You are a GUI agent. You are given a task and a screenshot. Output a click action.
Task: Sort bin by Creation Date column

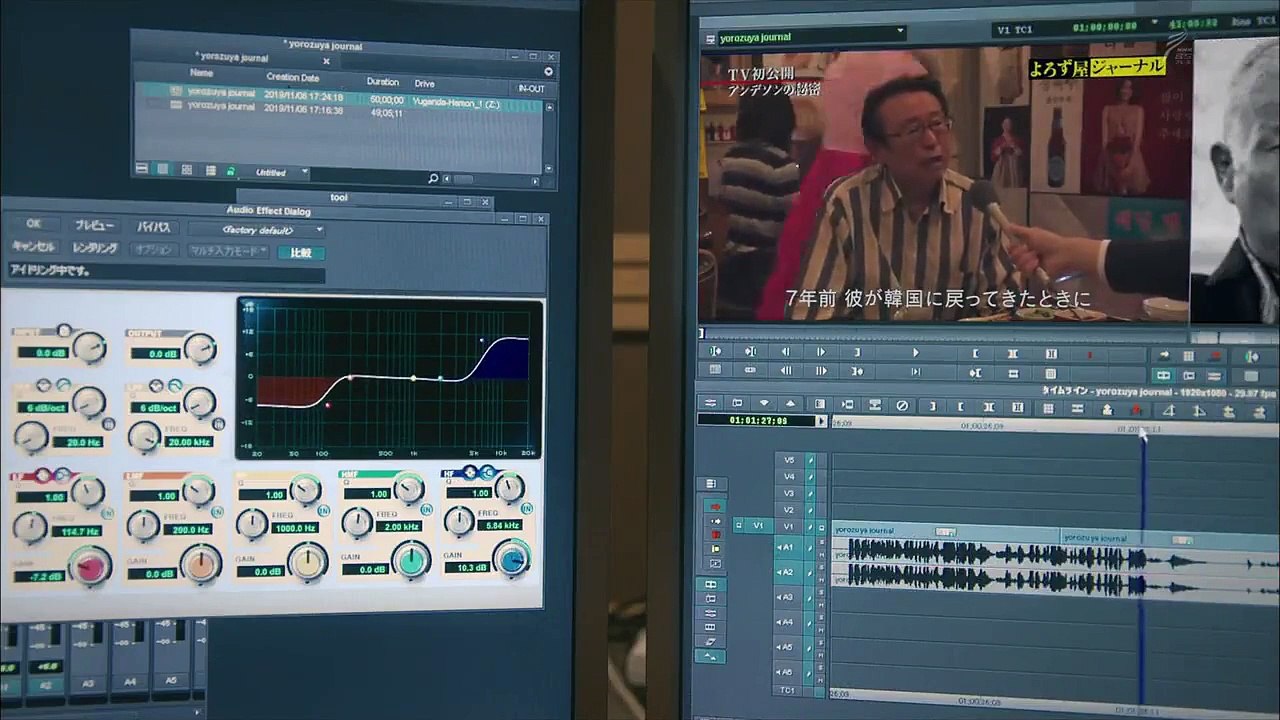click(293, 77)
